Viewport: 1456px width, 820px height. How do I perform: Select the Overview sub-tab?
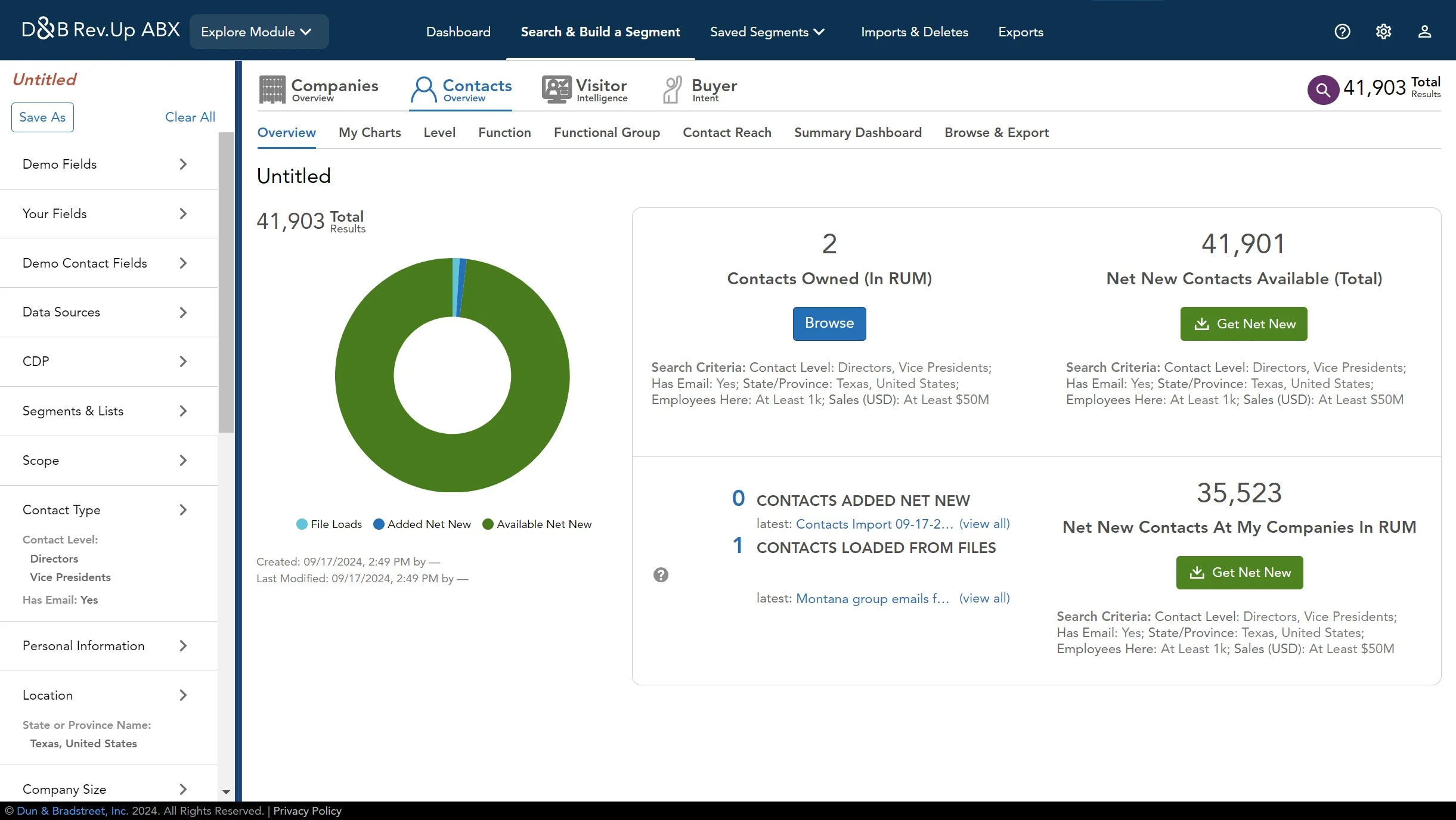(286, 132)
